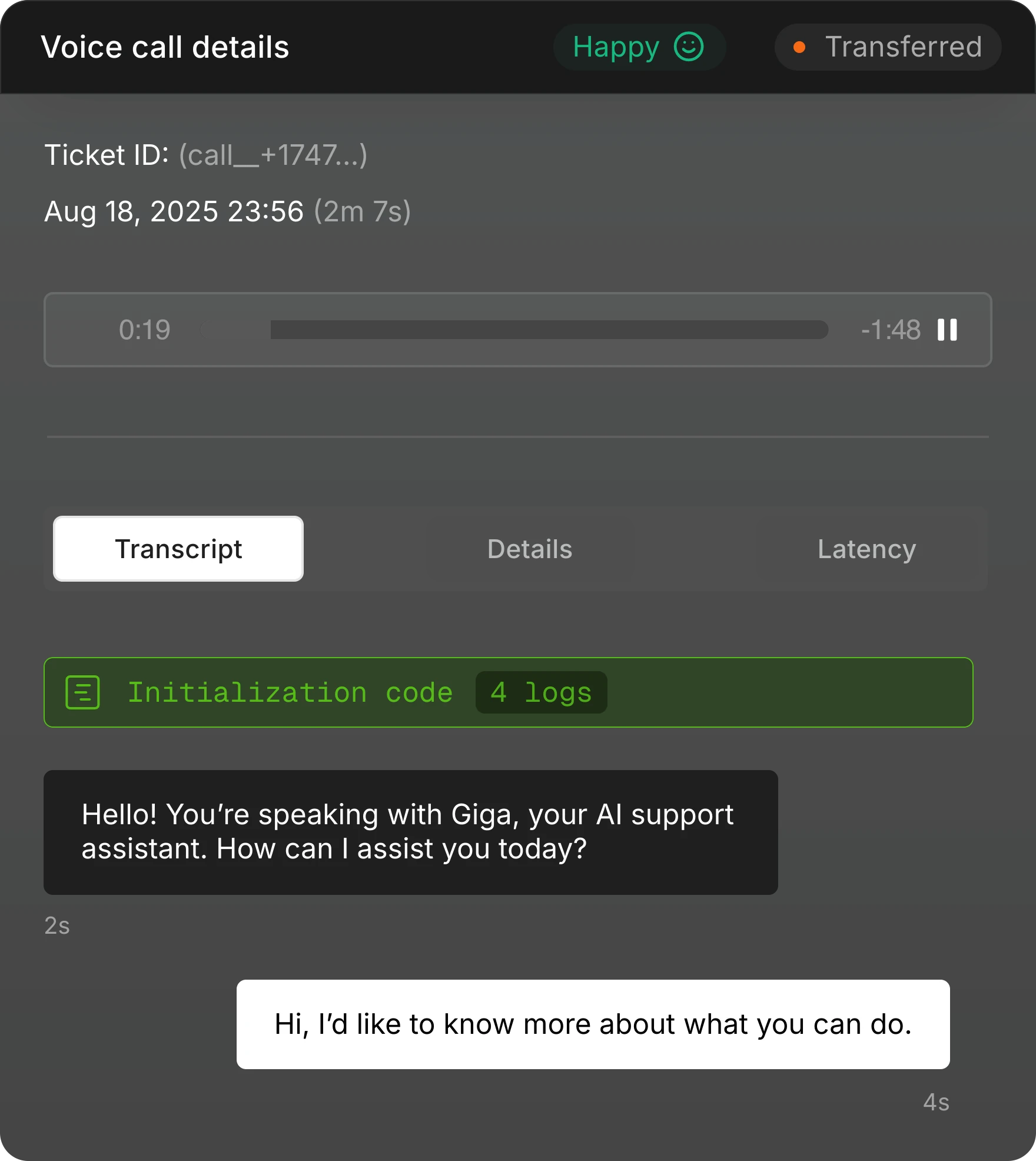
Task: Click the Giga greeting message bubble
Action: click(x=411, y=832)
